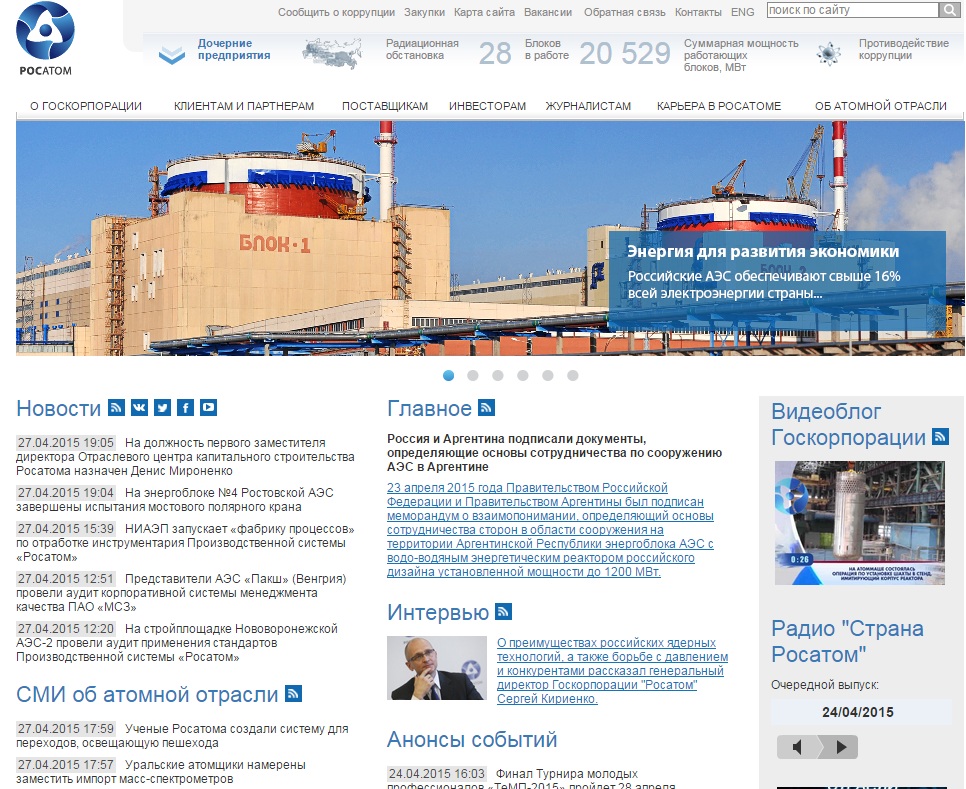Expand the Дочерние предприятия chevron
The height and width of the screenshot is (789, 966).
pyautogui.click(x=171, y=55)
